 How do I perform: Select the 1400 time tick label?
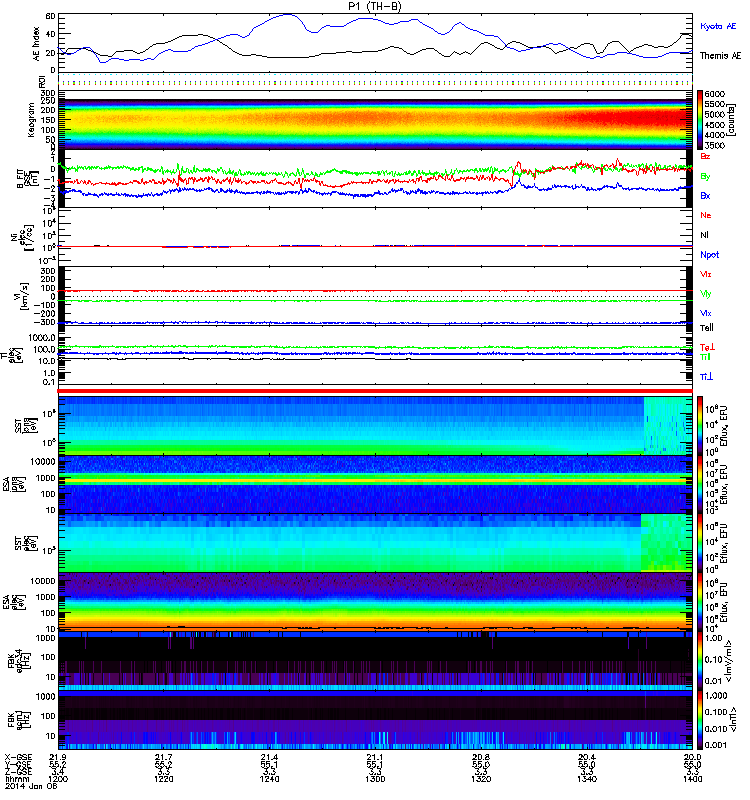(x=692, y=779)
